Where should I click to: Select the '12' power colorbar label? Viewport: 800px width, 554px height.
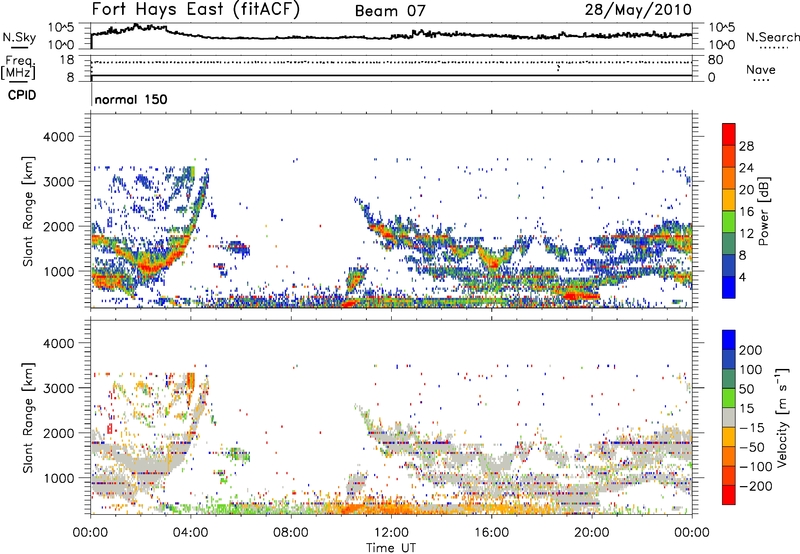click(x=746, y=234)
